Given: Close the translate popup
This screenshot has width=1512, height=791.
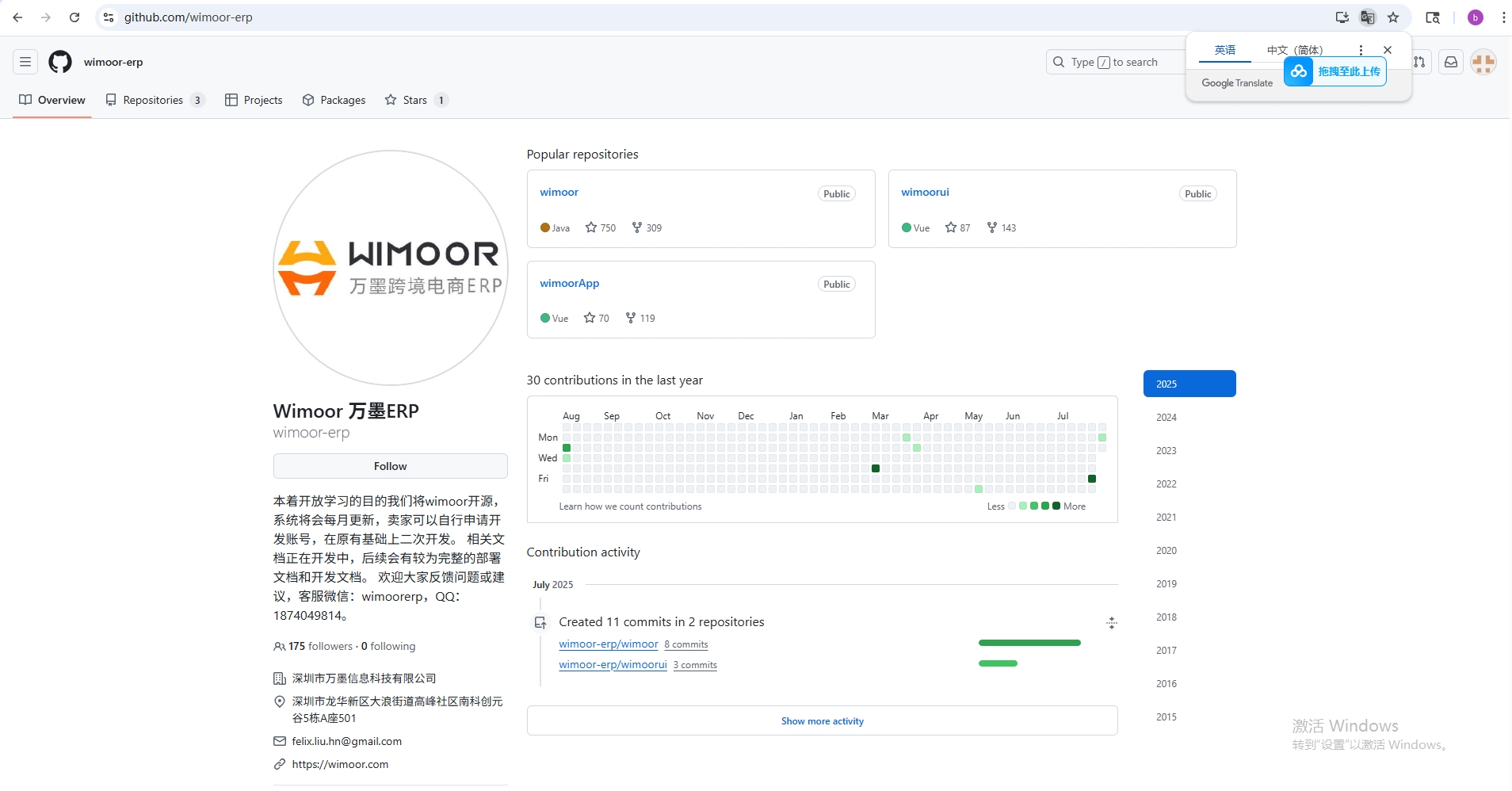Looking at the screenshot, I should 1388,50.
